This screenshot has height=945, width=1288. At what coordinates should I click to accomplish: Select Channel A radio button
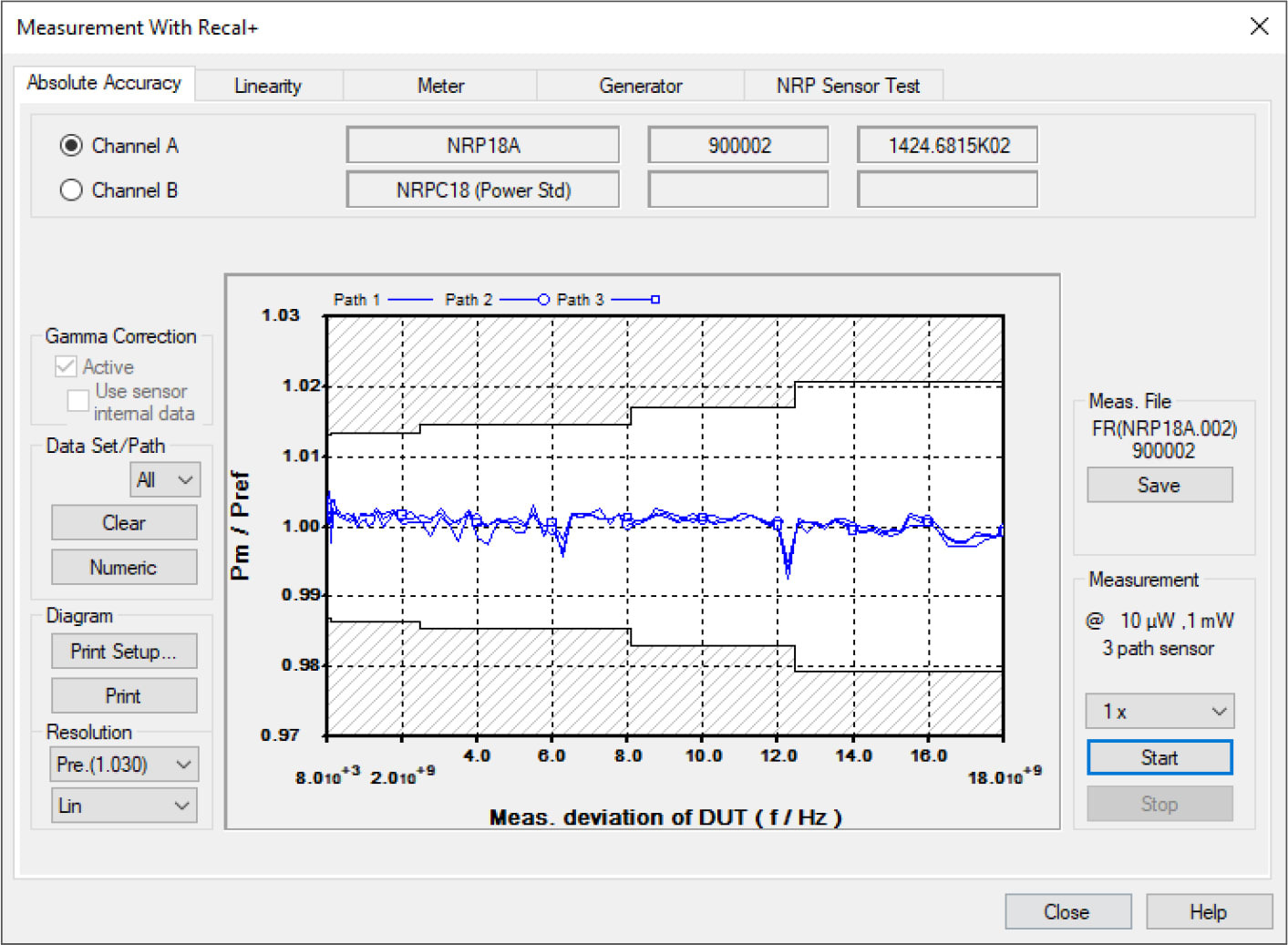(x=71, y=145)
